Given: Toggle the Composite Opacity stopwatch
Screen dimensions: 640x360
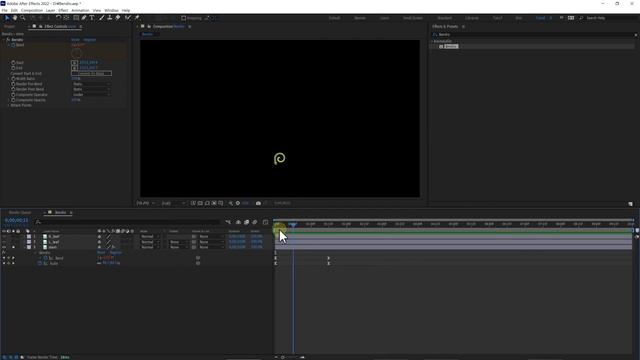Looking at the screenshot, I should point(13,100).
